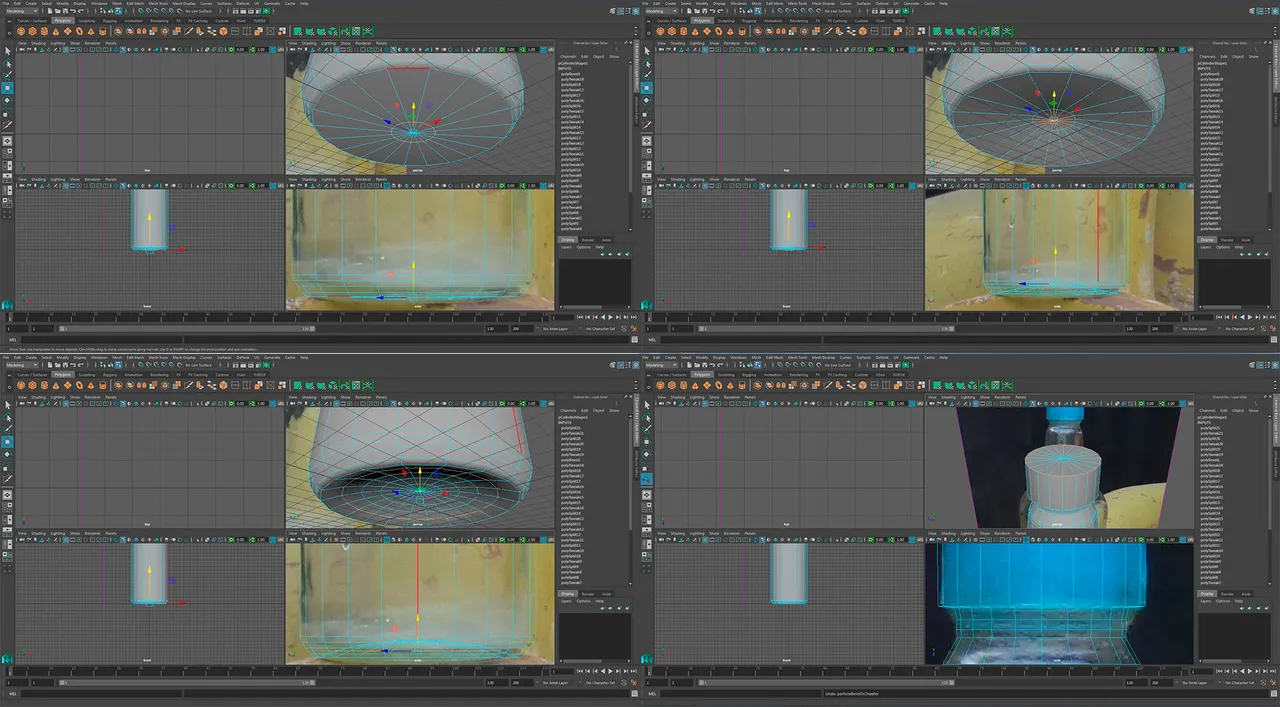Toggle auto keyframe icon, bottom-right Maya window
Viewport: 1280px width, 707px height.
pyautogui.click(x=1273, y=682)
